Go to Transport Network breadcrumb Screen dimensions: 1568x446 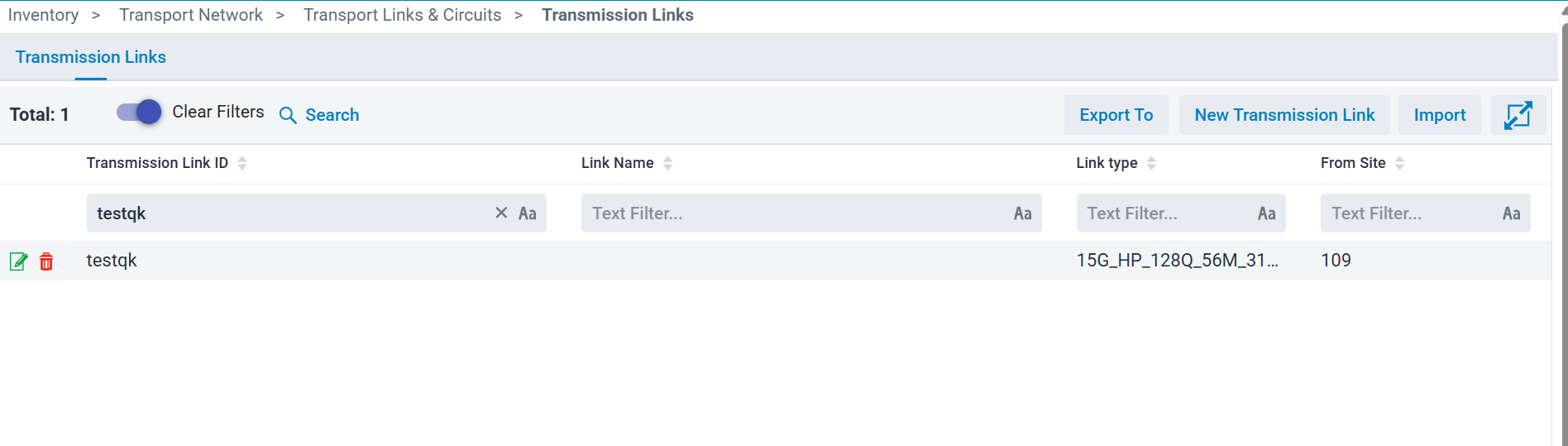click(x=191, y=15)
